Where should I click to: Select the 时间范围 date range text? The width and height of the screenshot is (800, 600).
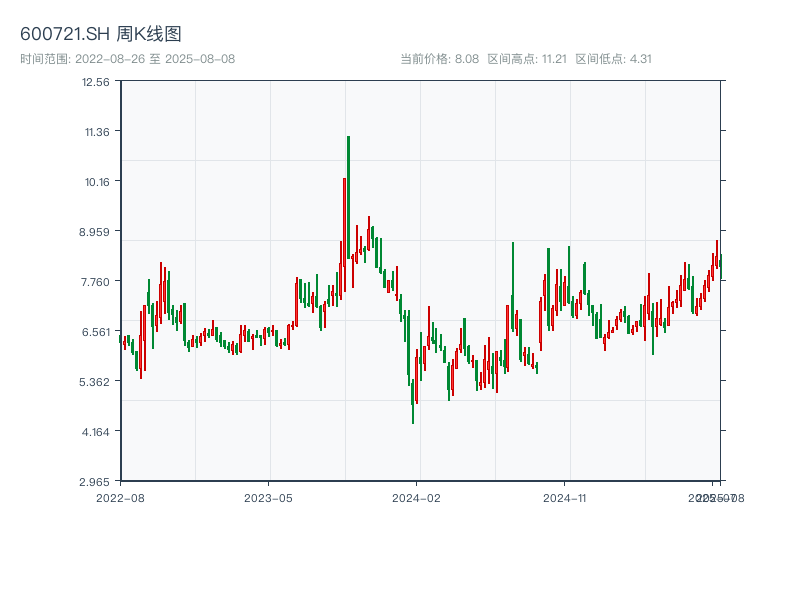tap(128, 59)
